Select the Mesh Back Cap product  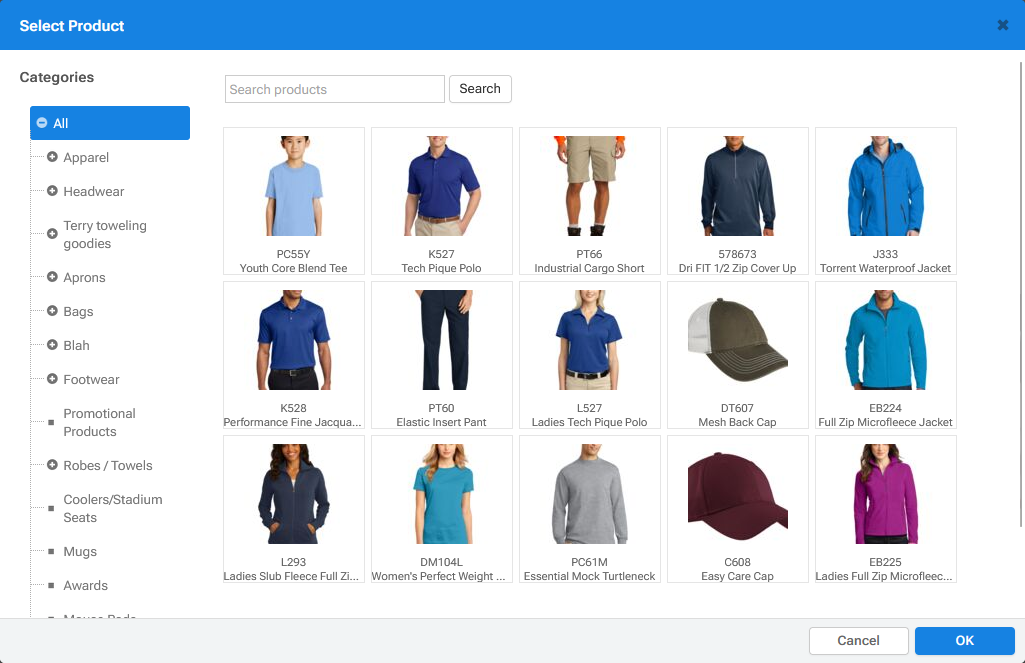[x=737, y=355]
